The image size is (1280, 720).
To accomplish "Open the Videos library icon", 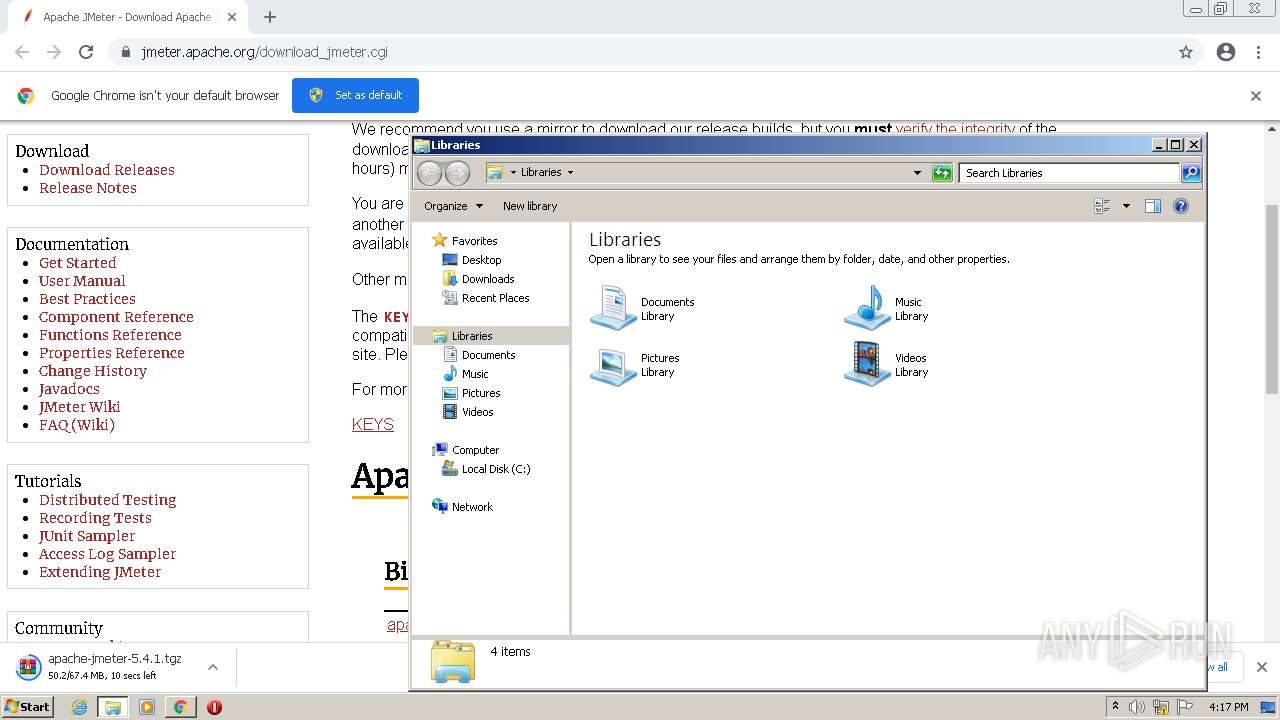I will tap(866, 364).
